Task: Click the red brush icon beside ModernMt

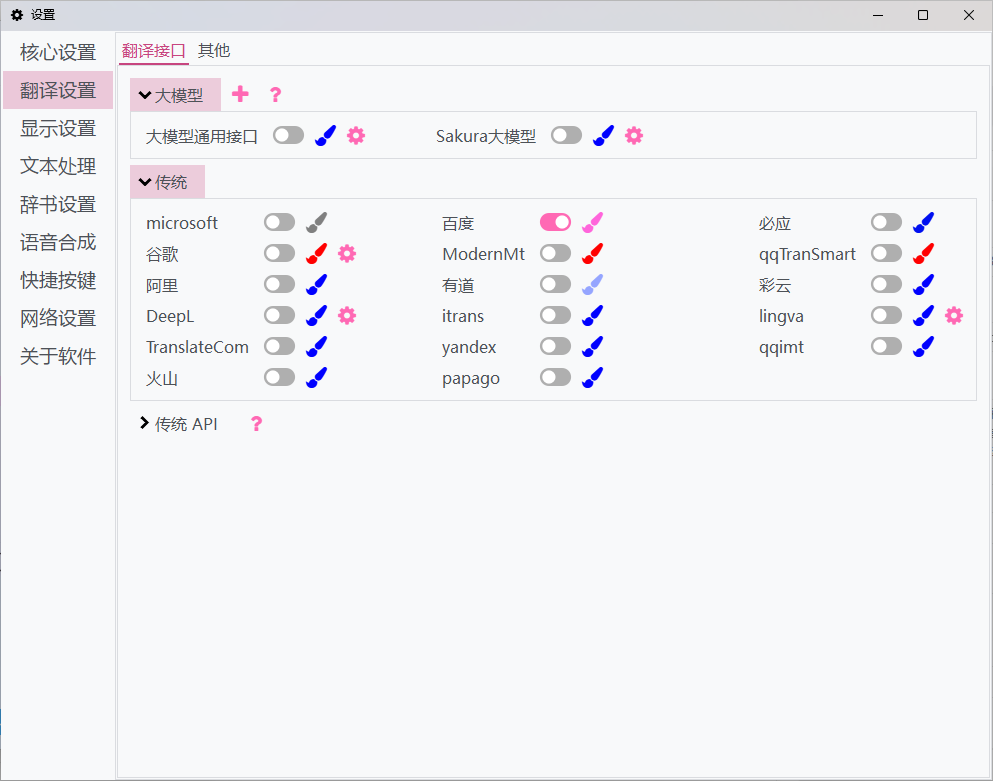Action: pyautogui.click(x=592, y=253)
